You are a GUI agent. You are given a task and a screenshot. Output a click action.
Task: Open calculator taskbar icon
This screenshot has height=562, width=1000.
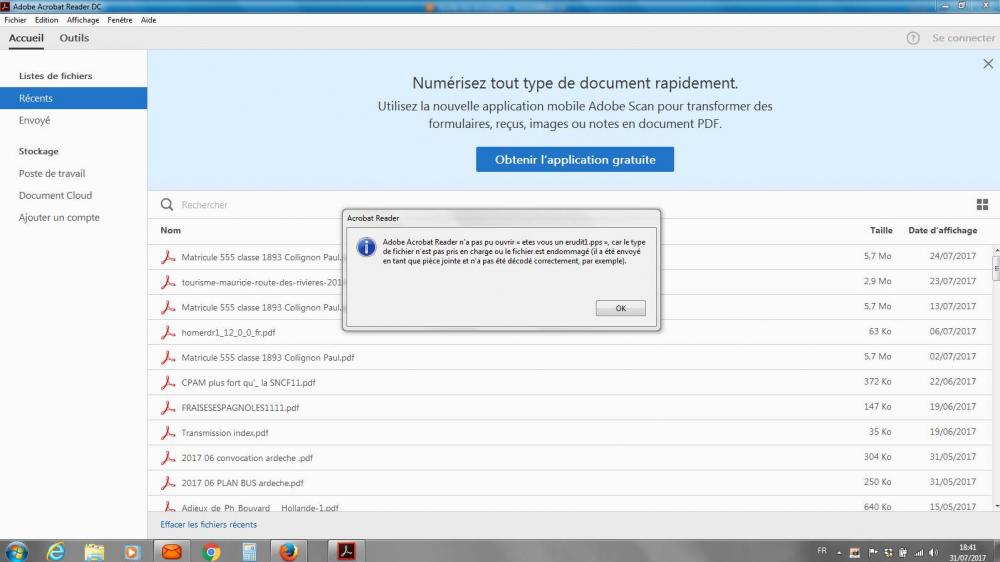pos(249,551)
